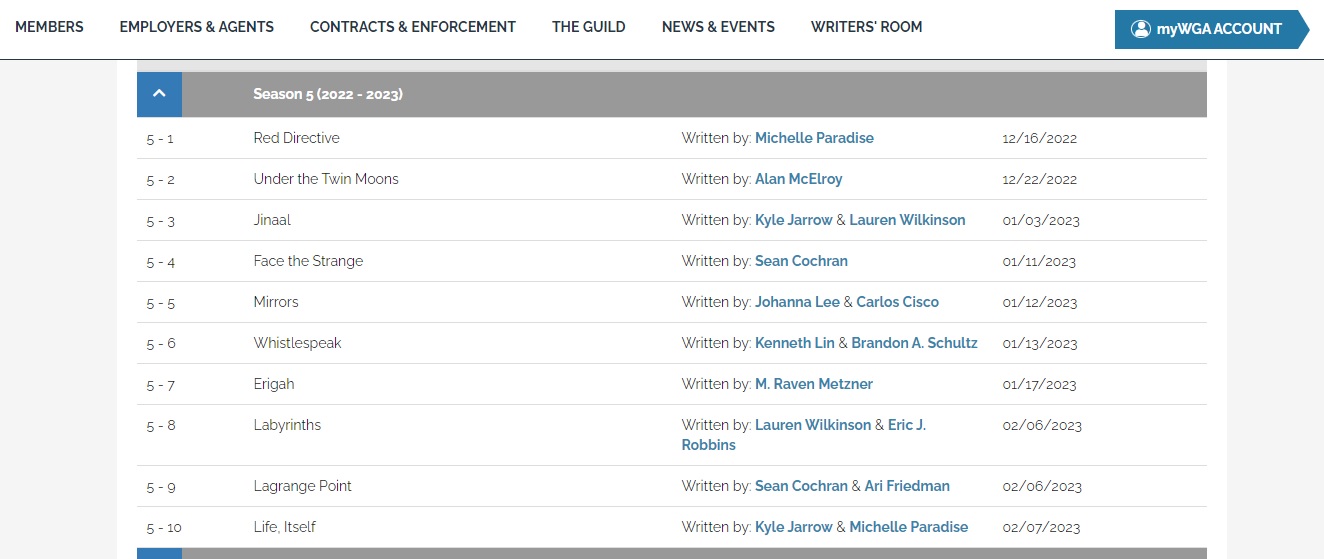Open the Carlos Cisco writer link

[x=898, y=302]
